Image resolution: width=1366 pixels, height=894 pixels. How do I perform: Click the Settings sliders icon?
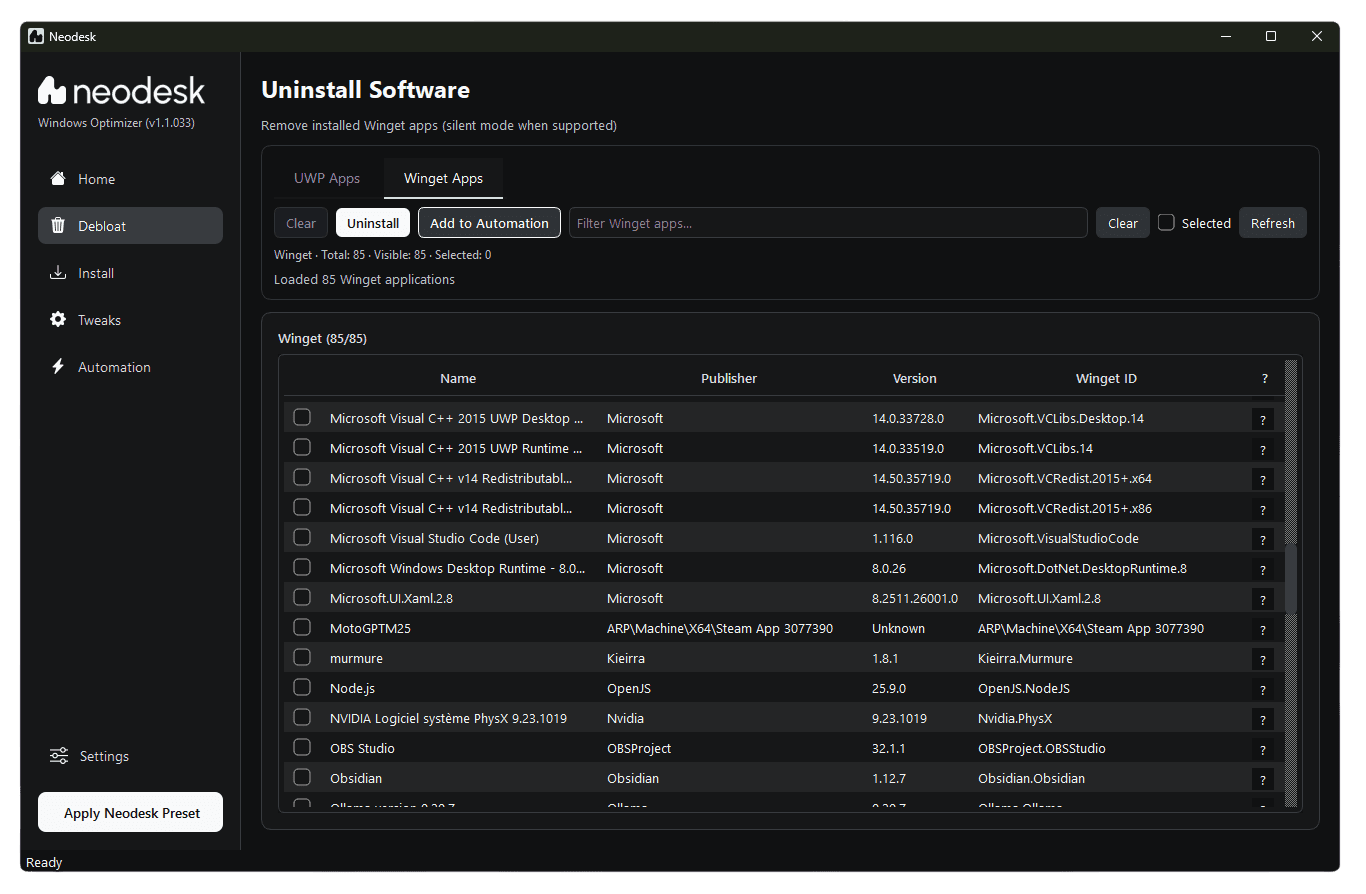pyautogui.click(x=58, y=756)
